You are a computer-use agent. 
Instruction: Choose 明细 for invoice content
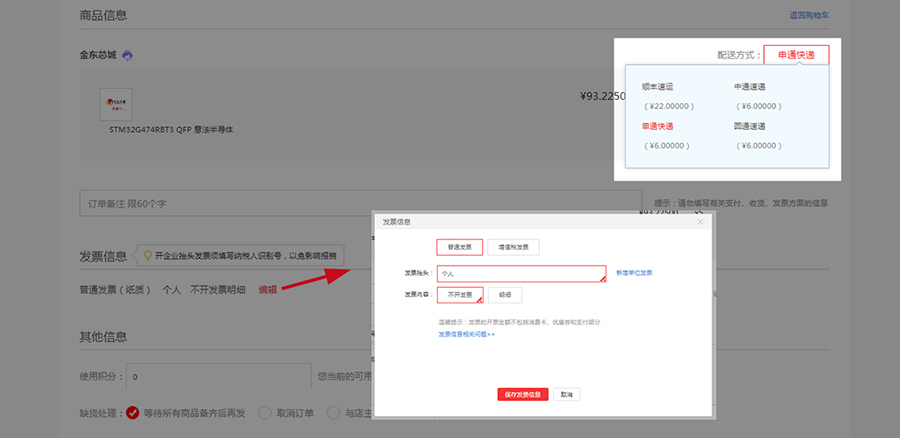pyautogui.click(x=505, y=295)
